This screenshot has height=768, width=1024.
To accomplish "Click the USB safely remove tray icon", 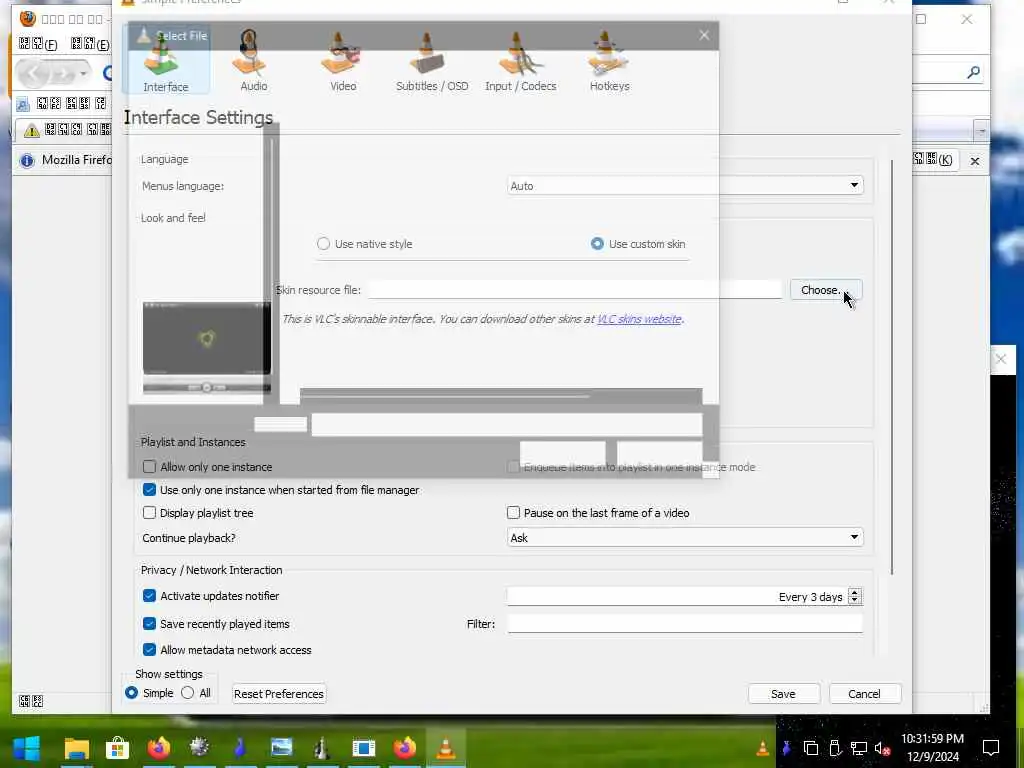I will [835, 748].
